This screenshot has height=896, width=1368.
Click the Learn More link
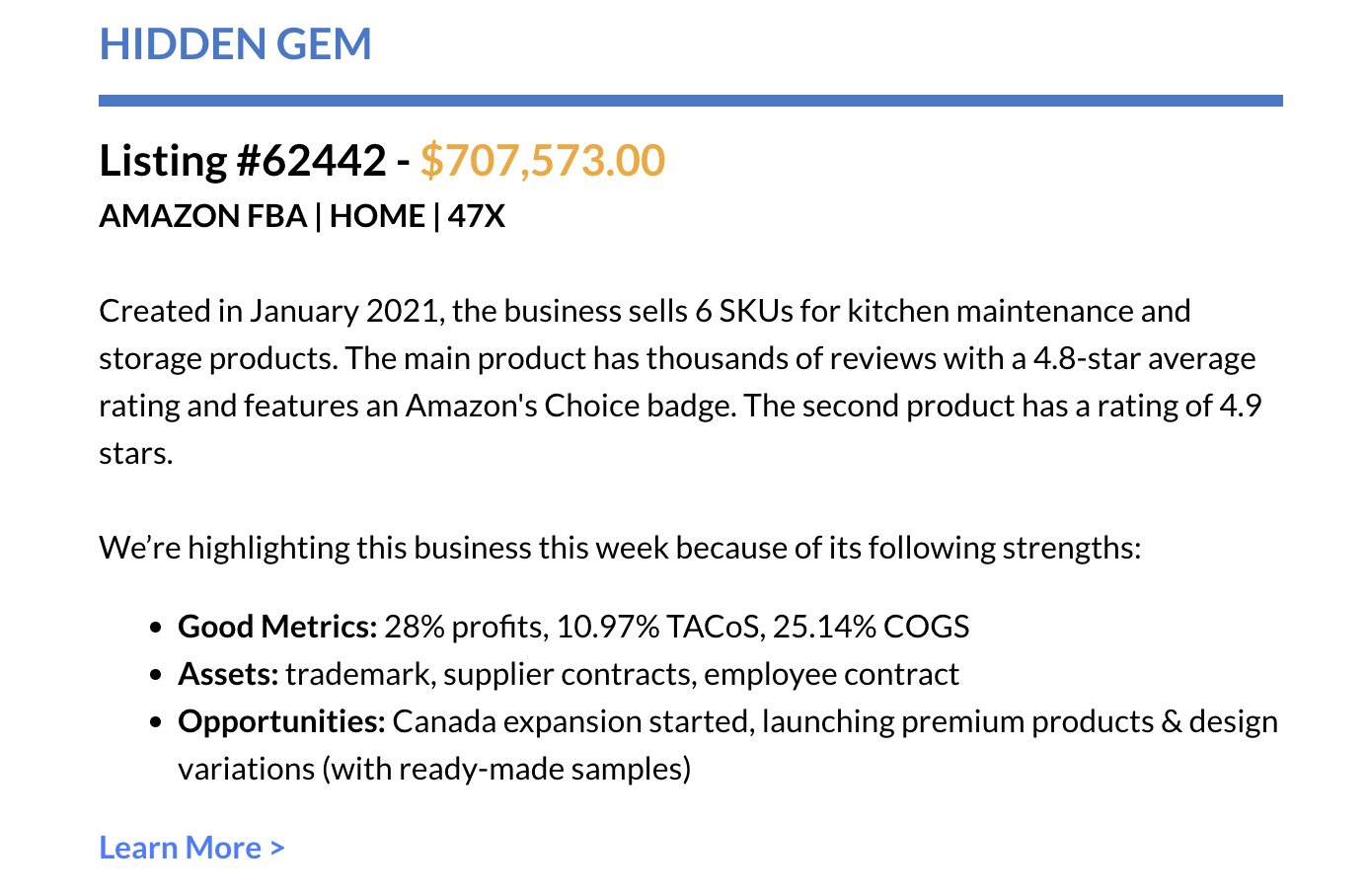point(181,848)
